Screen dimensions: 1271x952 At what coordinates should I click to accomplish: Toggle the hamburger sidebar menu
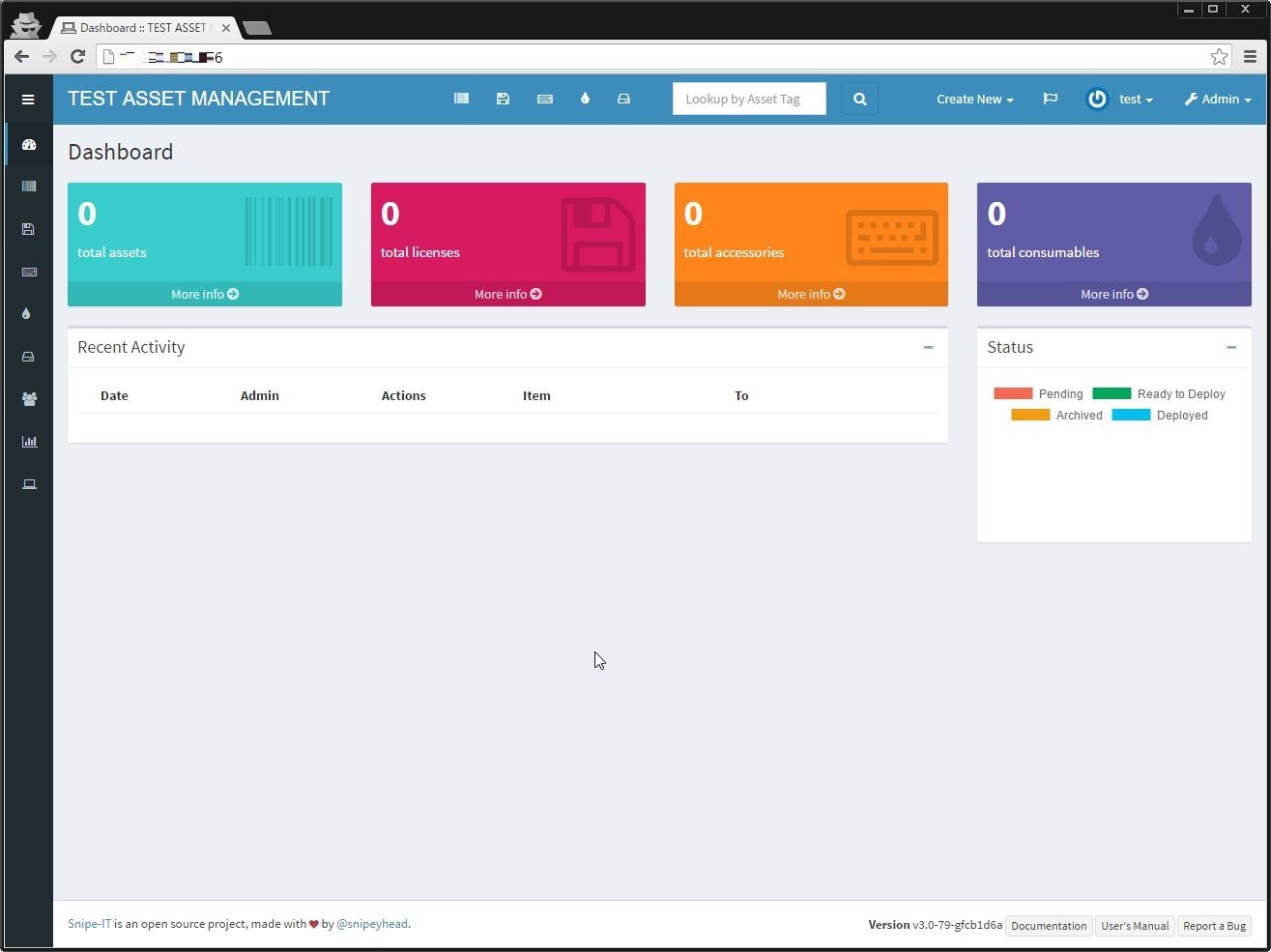tap(28, 100)
